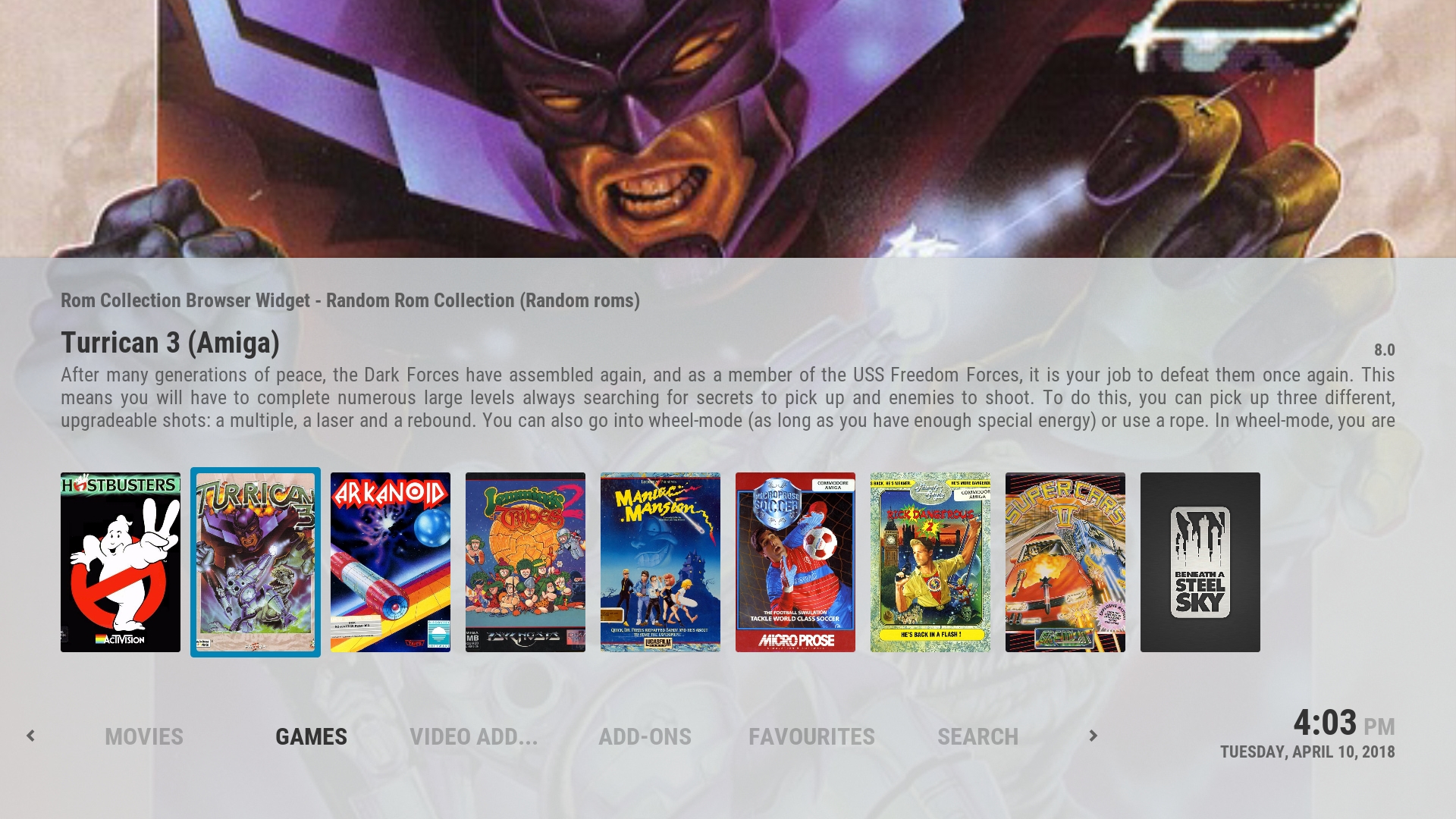Open the Maniac Mansion cover
This screenshot has width=1456, height=819.
(661, 562)
